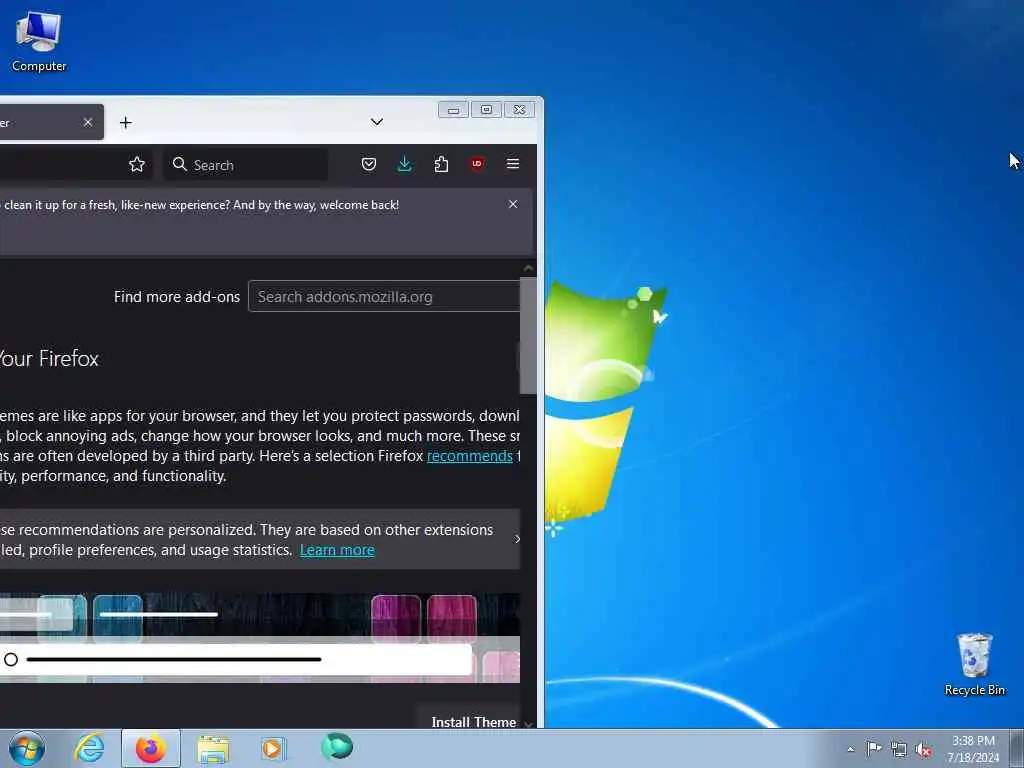
Task: Click the Firefox taskbar button
Action: (151, 748)
